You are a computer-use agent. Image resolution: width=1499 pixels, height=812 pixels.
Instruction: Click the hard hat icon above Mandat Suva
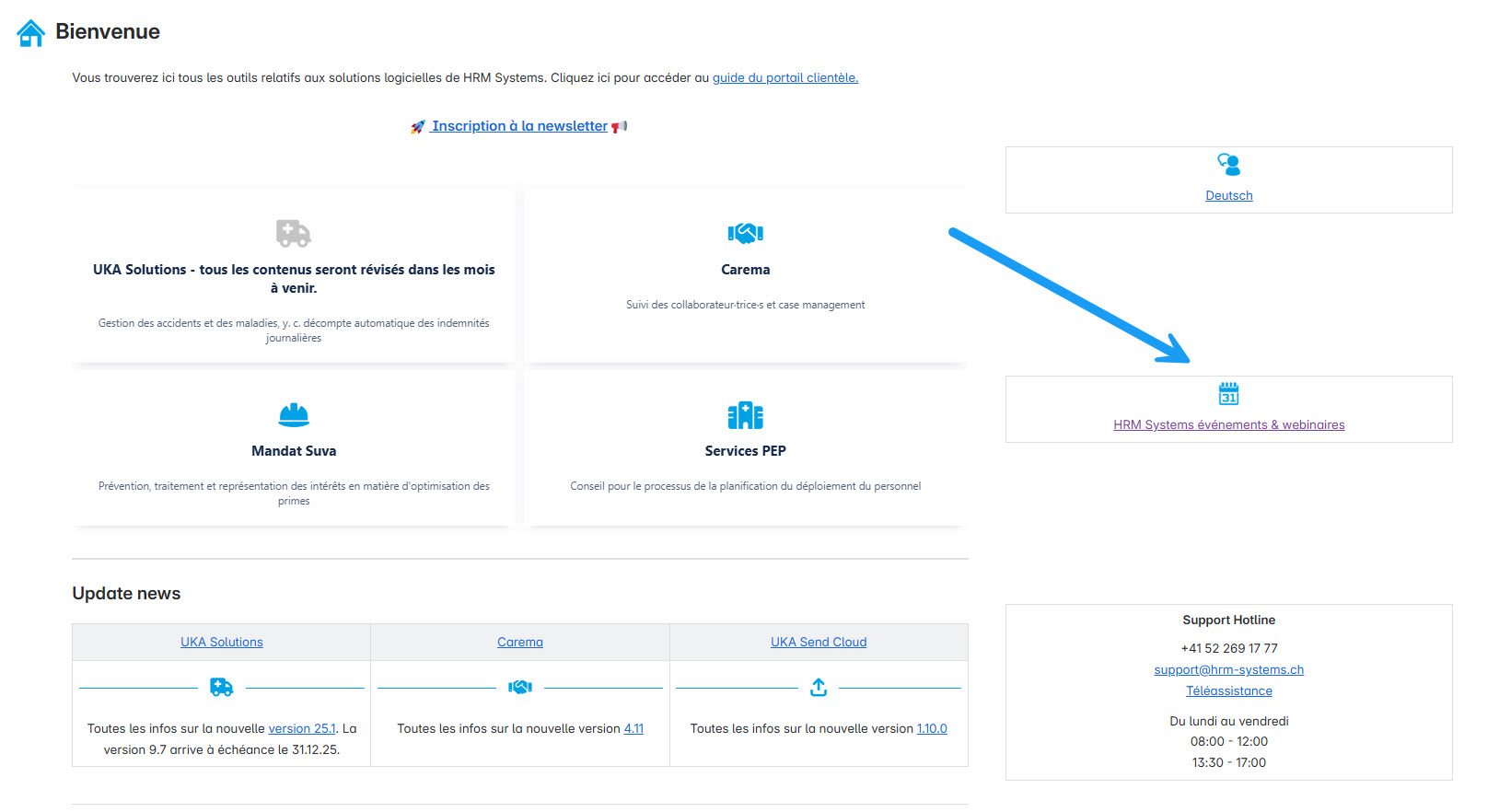(294, 415)
